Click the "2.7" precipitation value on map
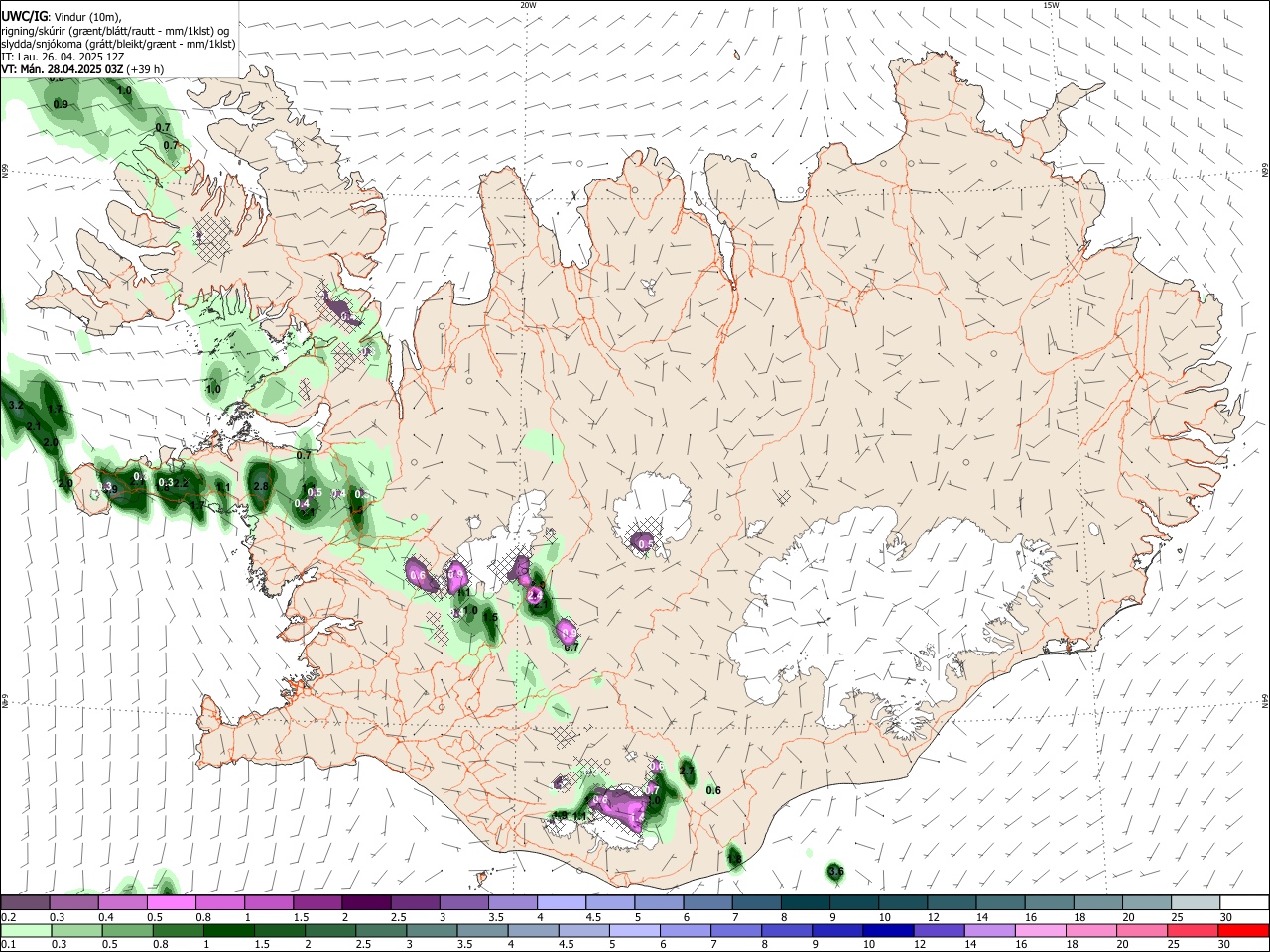Screen dimensions: 1270x952 coord(687,770)
